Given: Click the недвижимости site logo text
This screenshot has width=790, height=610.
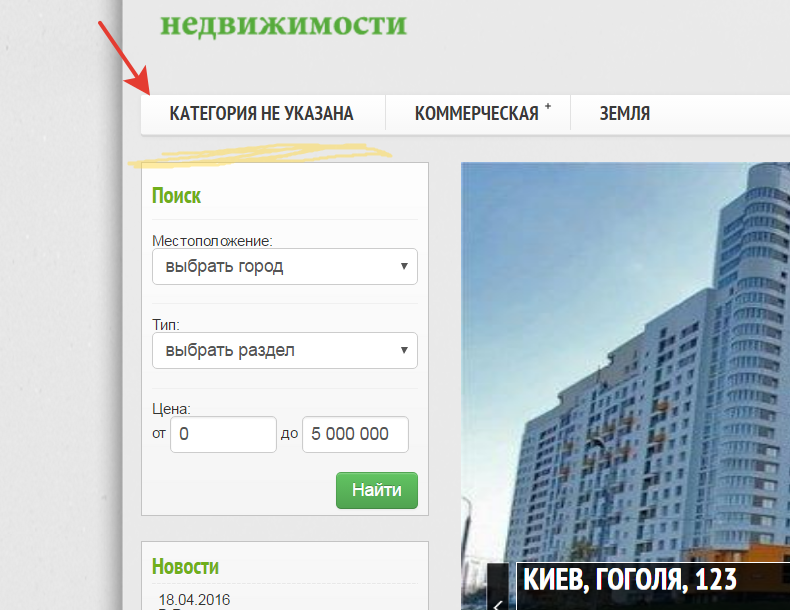Looking at the screenshot, I should point(283,24).
